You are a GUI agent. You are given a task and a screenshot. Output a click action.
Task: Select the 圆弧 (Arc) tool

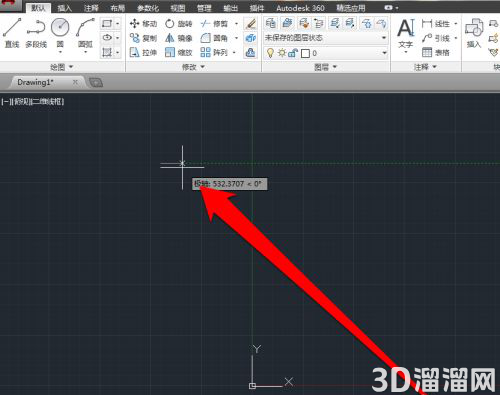(x=85, y=33)
